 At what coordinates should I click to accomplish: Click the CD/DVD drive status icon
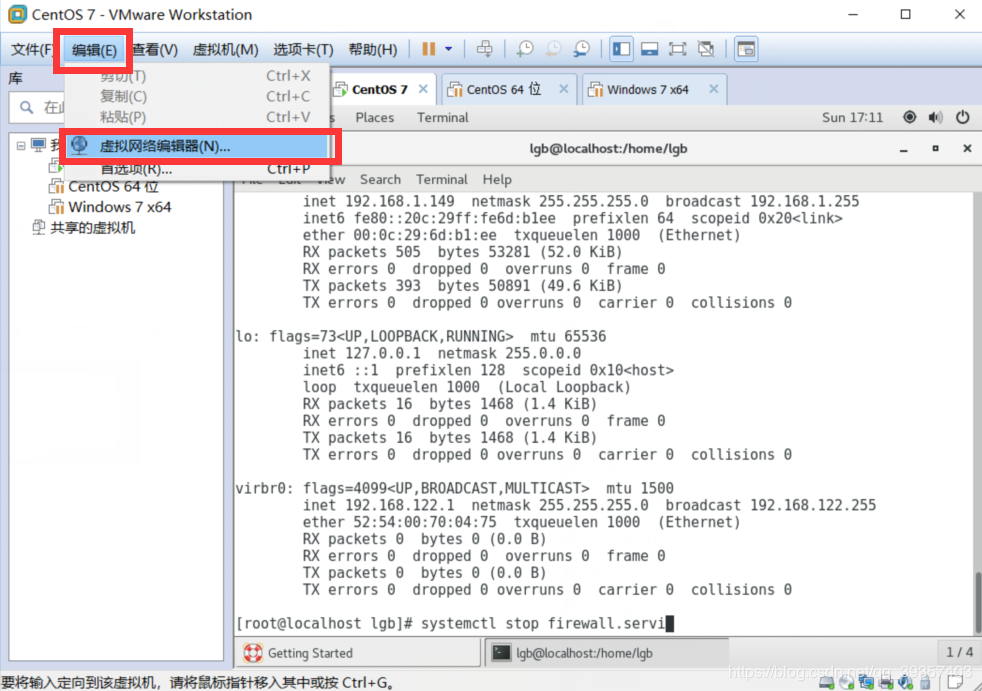[x=847, y=682]
